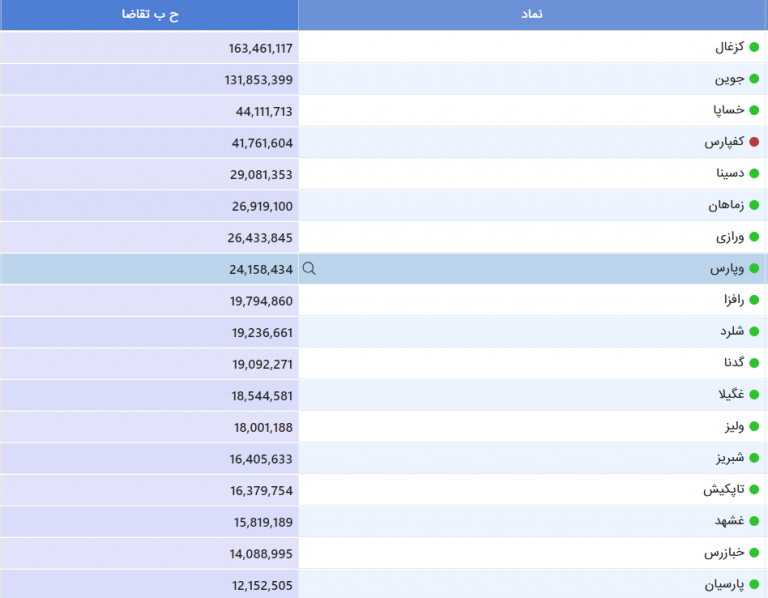Open the زماهان symbol link
768x598 pixels.
click(x=726, y=205)
